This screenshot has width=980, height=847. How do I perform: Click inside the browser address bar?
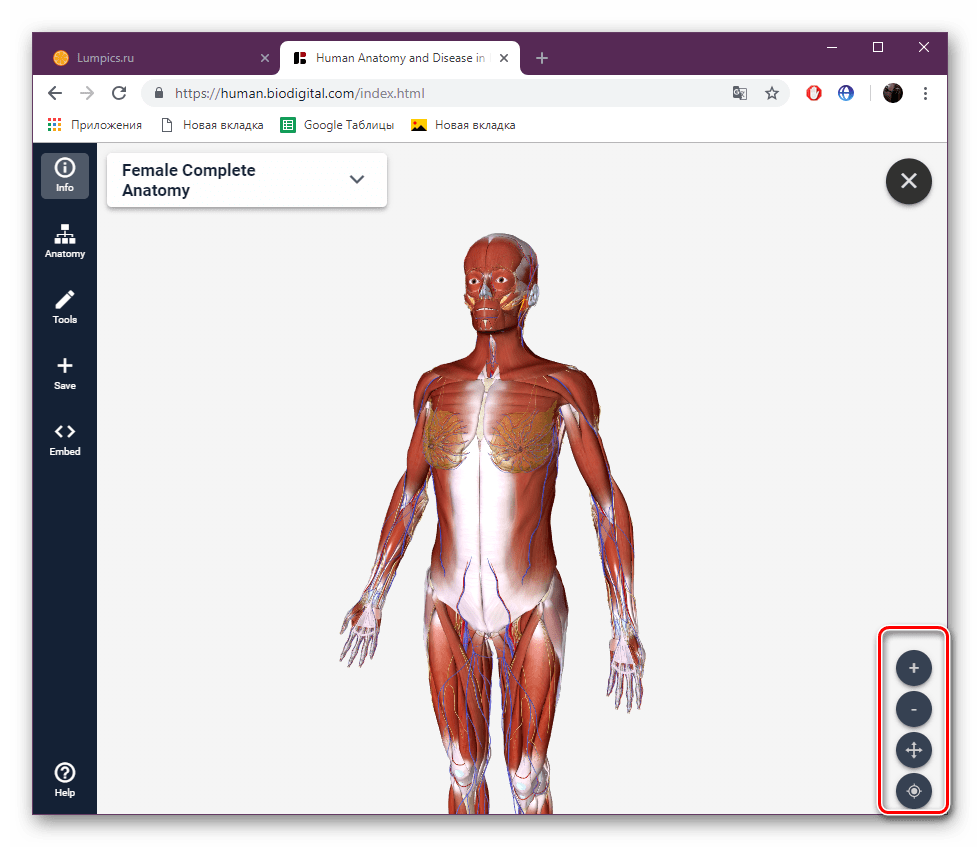pos(450,92)
